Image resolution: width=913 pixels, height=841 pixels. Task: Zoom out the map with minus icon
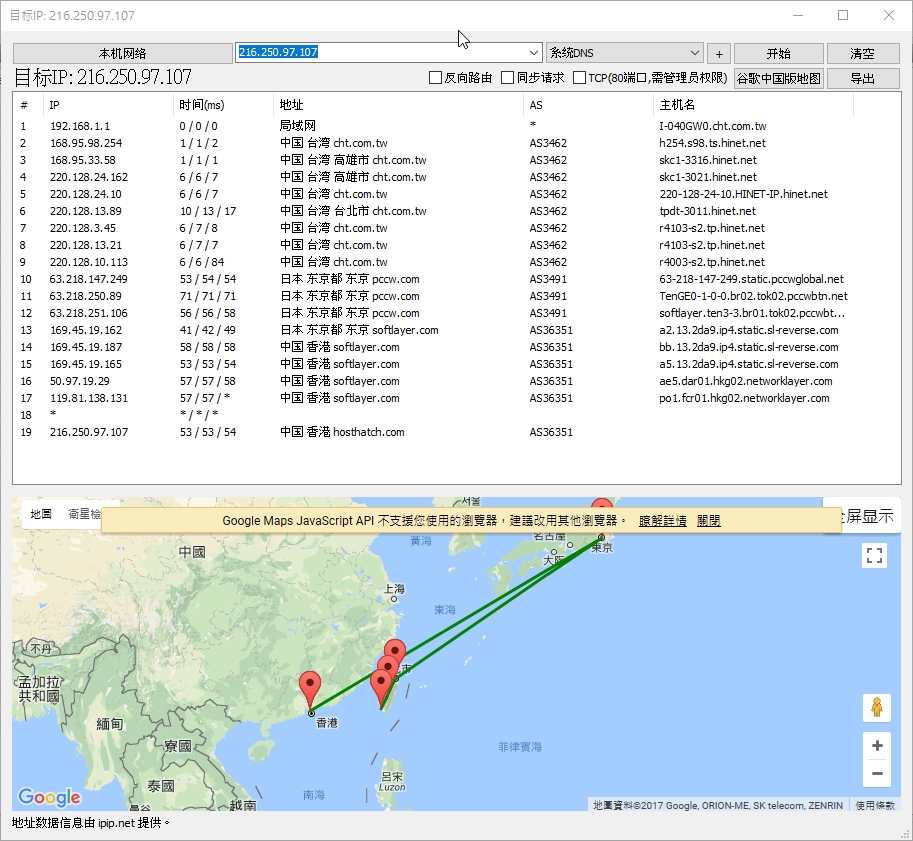tap(877, 773)
